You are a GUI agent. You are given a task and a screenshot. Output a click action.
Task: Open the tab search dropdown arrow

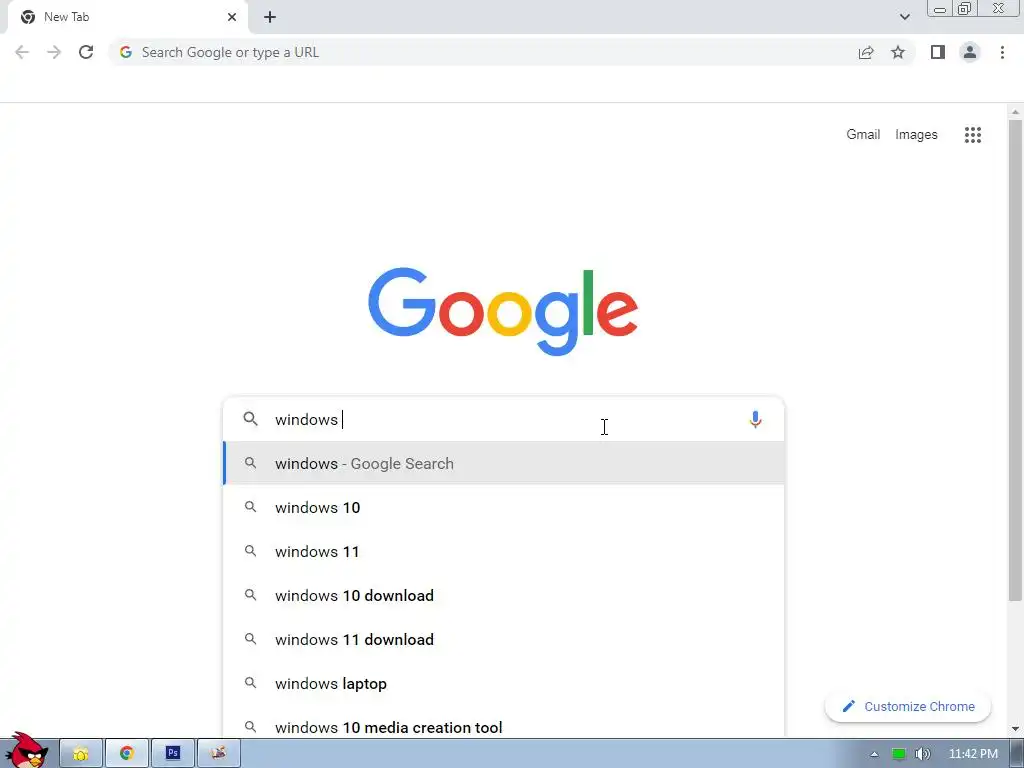(904, 17)
